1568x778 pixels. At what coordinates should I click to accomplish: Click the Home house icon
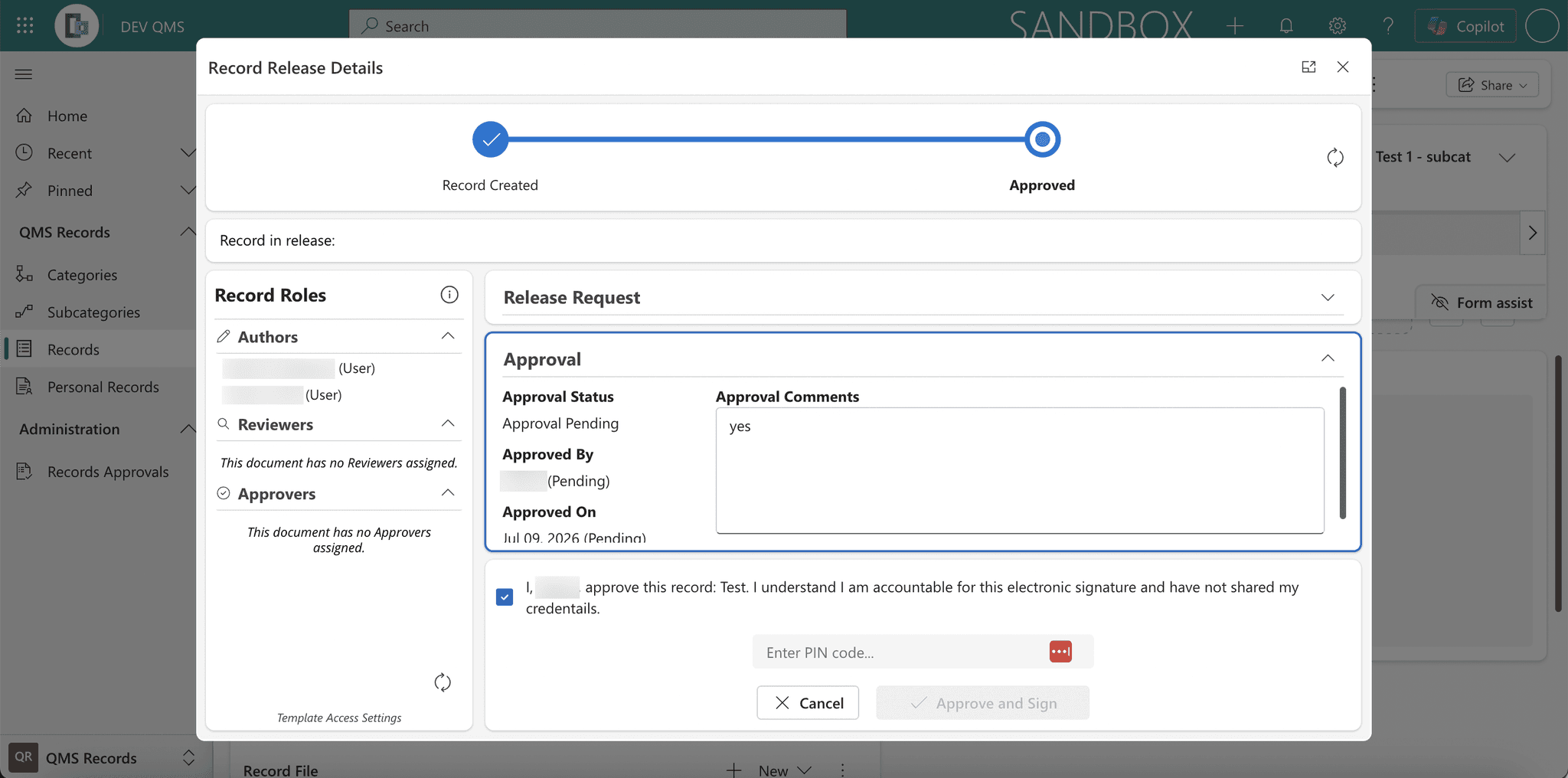(x=24, y=116)
